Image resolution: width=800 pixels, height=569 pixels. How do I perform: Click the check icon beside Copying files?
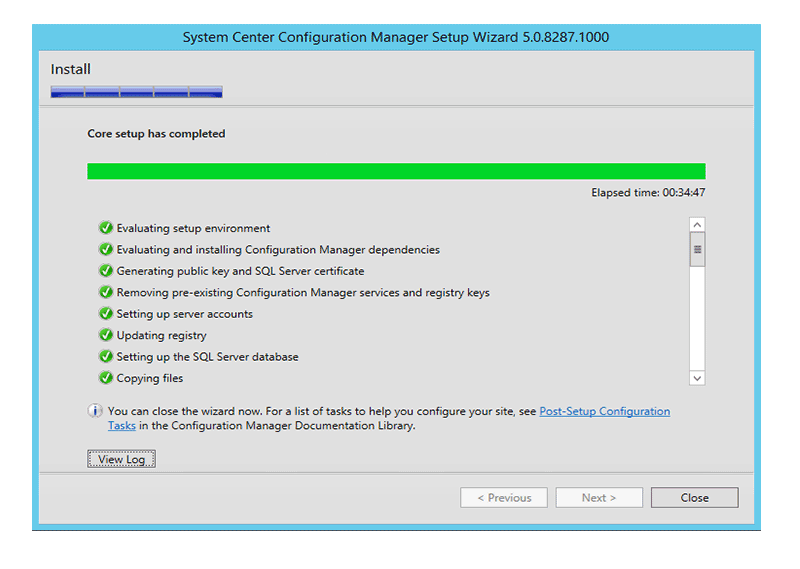click(x=106, y=378)
